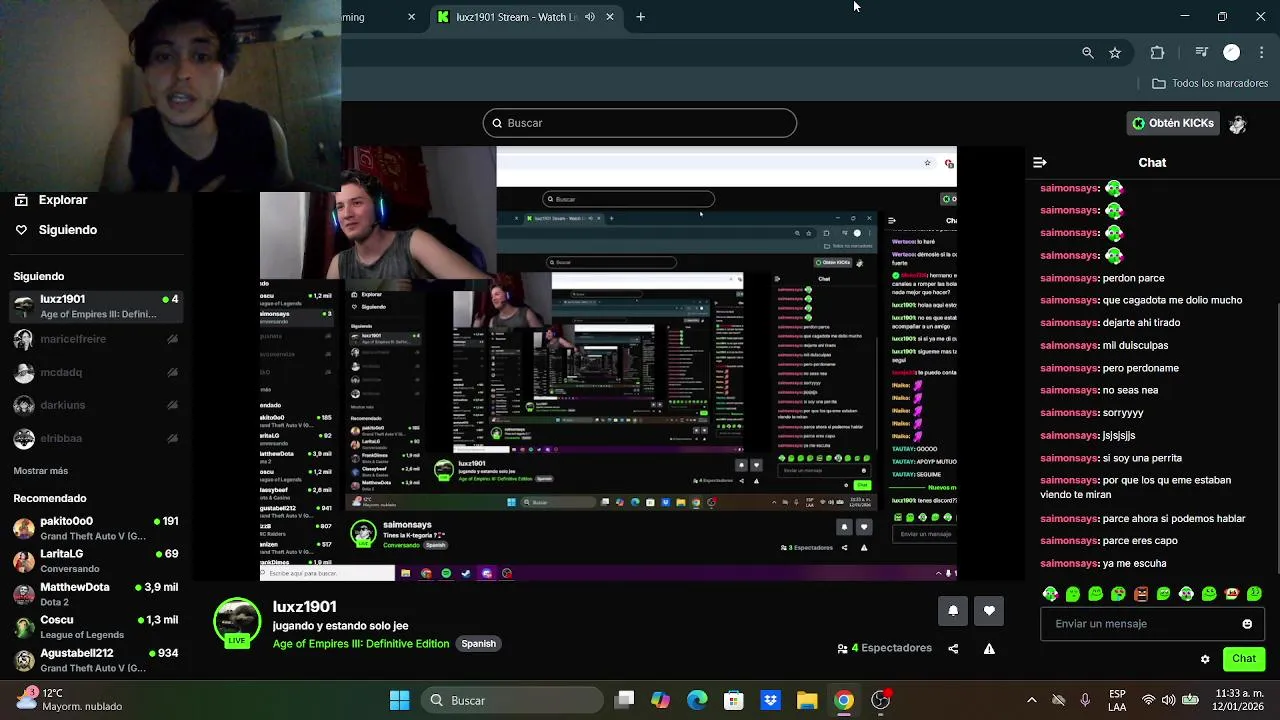Open the Kick user avatar menu
Image resolution: width=1280 pixels, height=720 pixels.
pos(1238,123)
